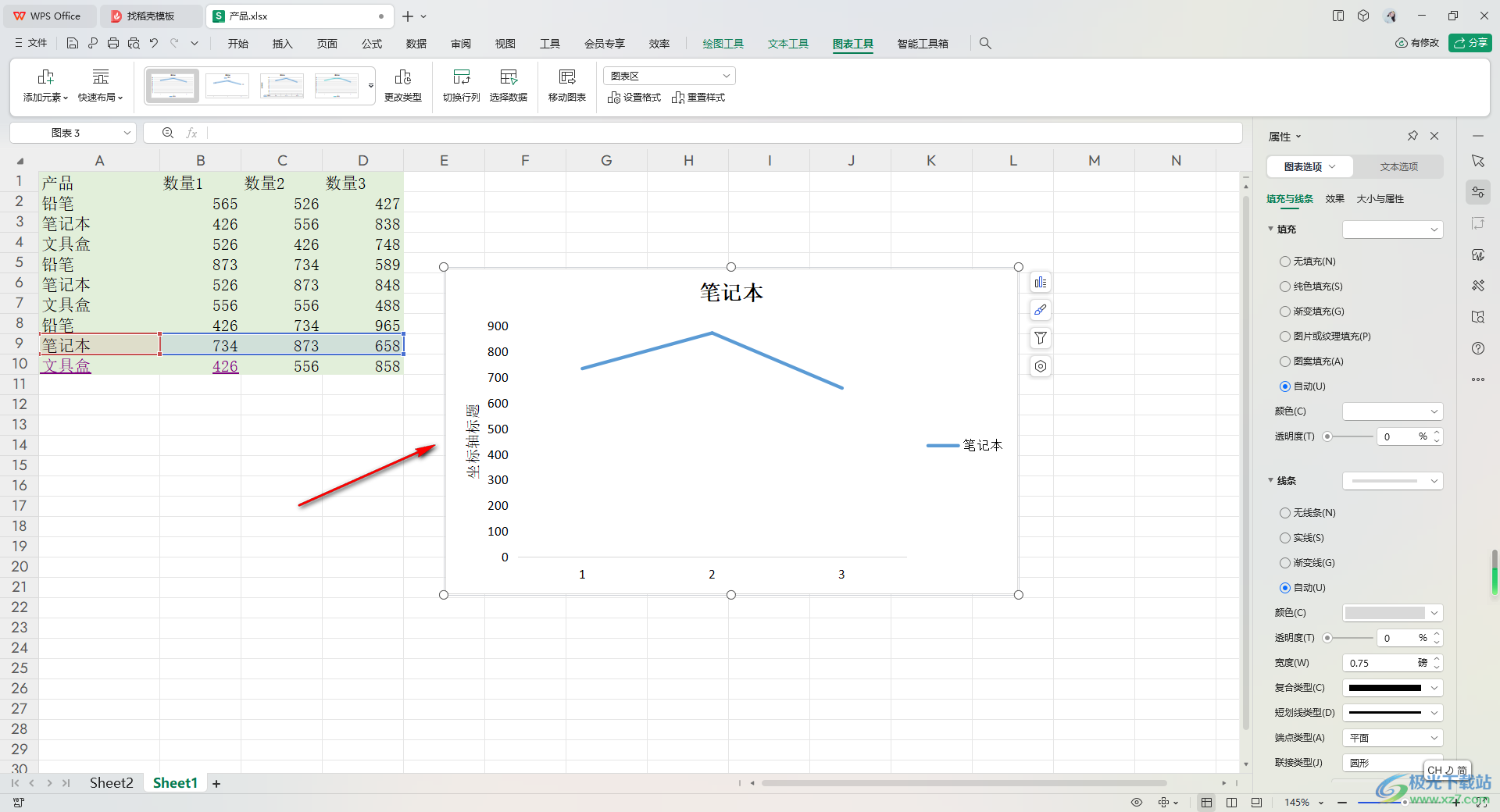This screenshot has width=1500, height=812.
Task: Open cap type (端点类型) dropdown
Action: coord(1392,738)
